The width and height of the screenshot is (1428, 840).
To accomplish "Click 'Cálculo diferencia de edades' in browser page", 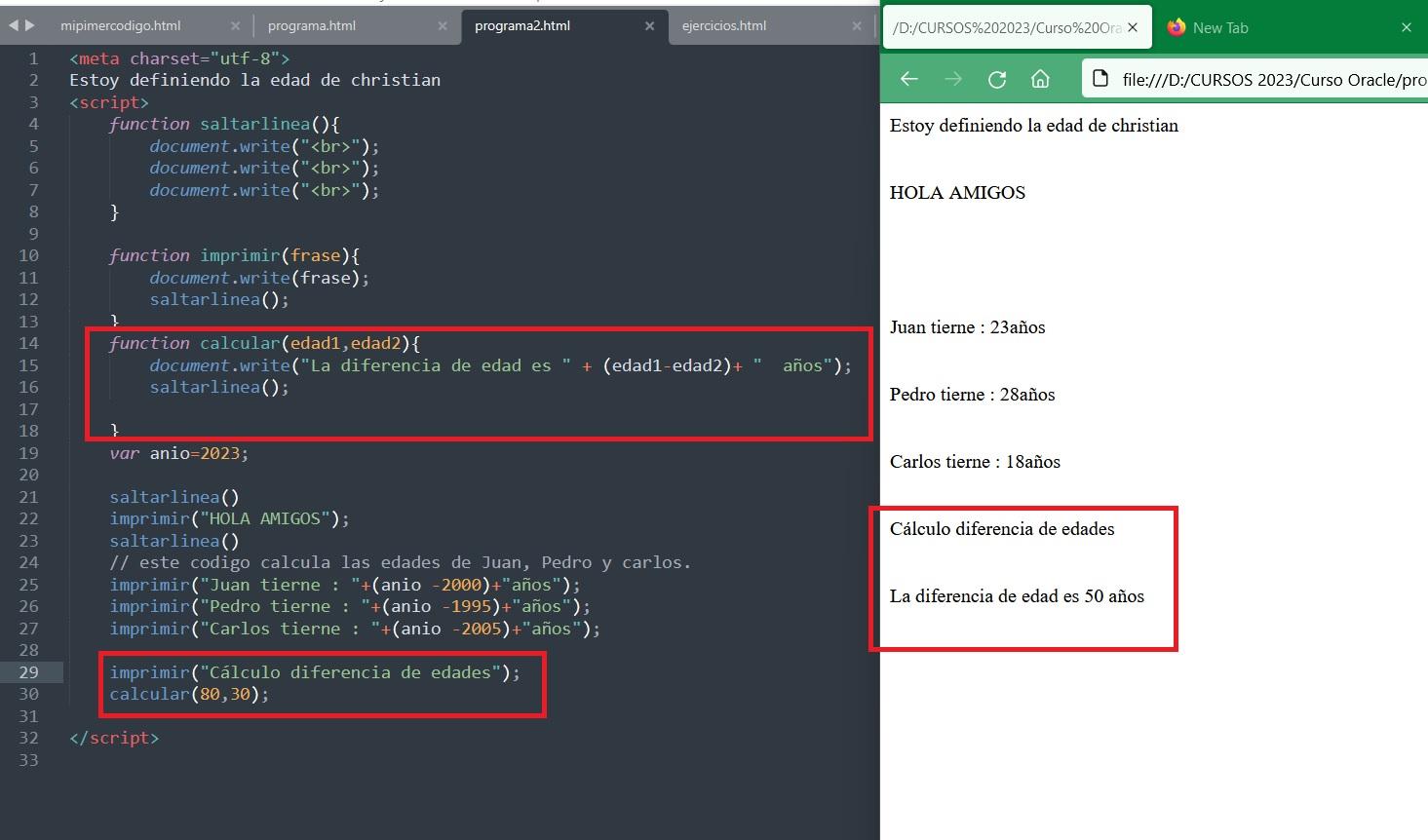I will (x=1002, y=529).
